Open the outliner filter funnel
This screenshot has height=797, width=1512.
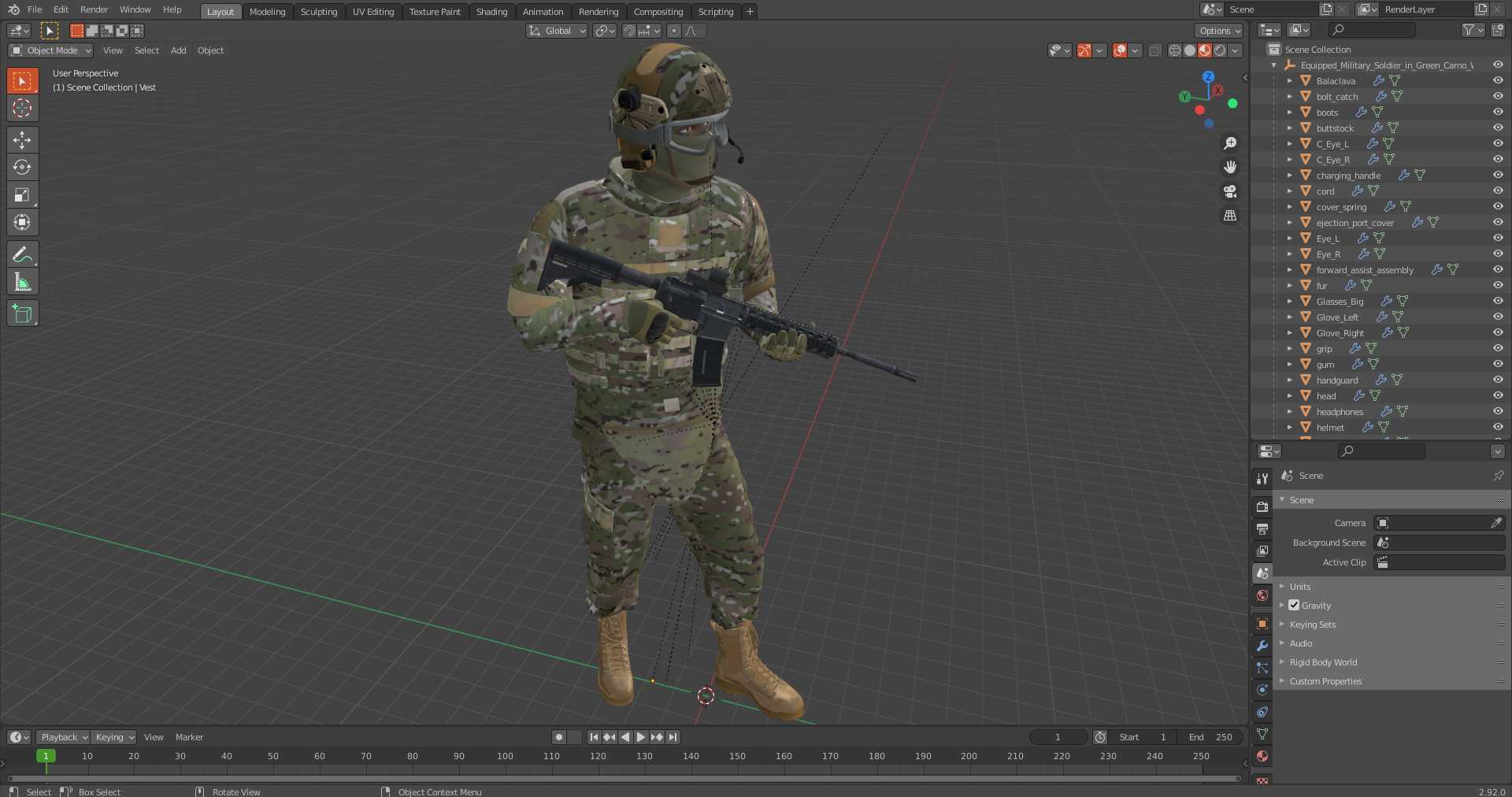click(1473, 30)
